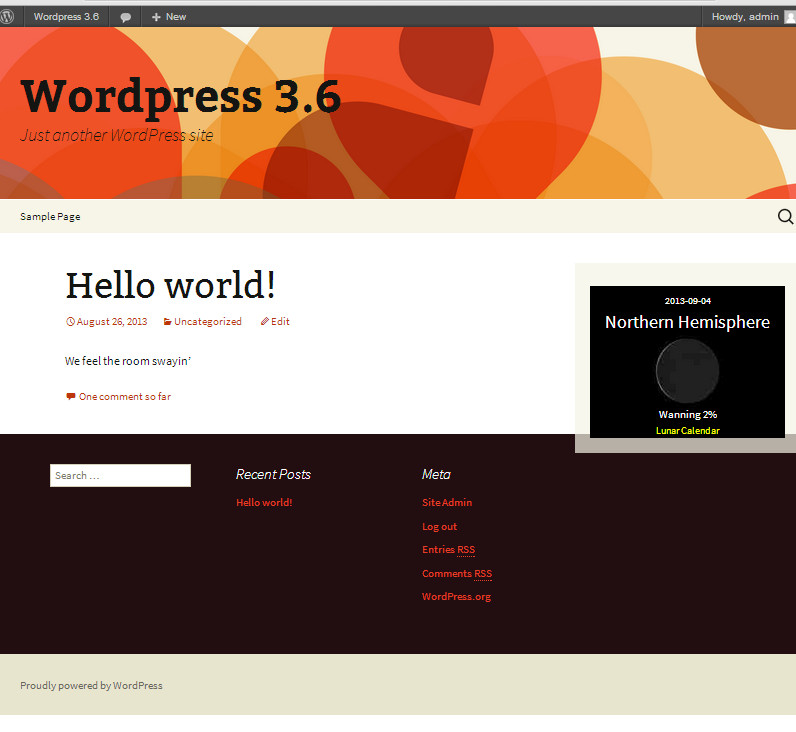This screenshot has height=732, width=796.
Task: Click the post text We feel the room swayin'
Action: pyautogui.click(x=127, y=361)
